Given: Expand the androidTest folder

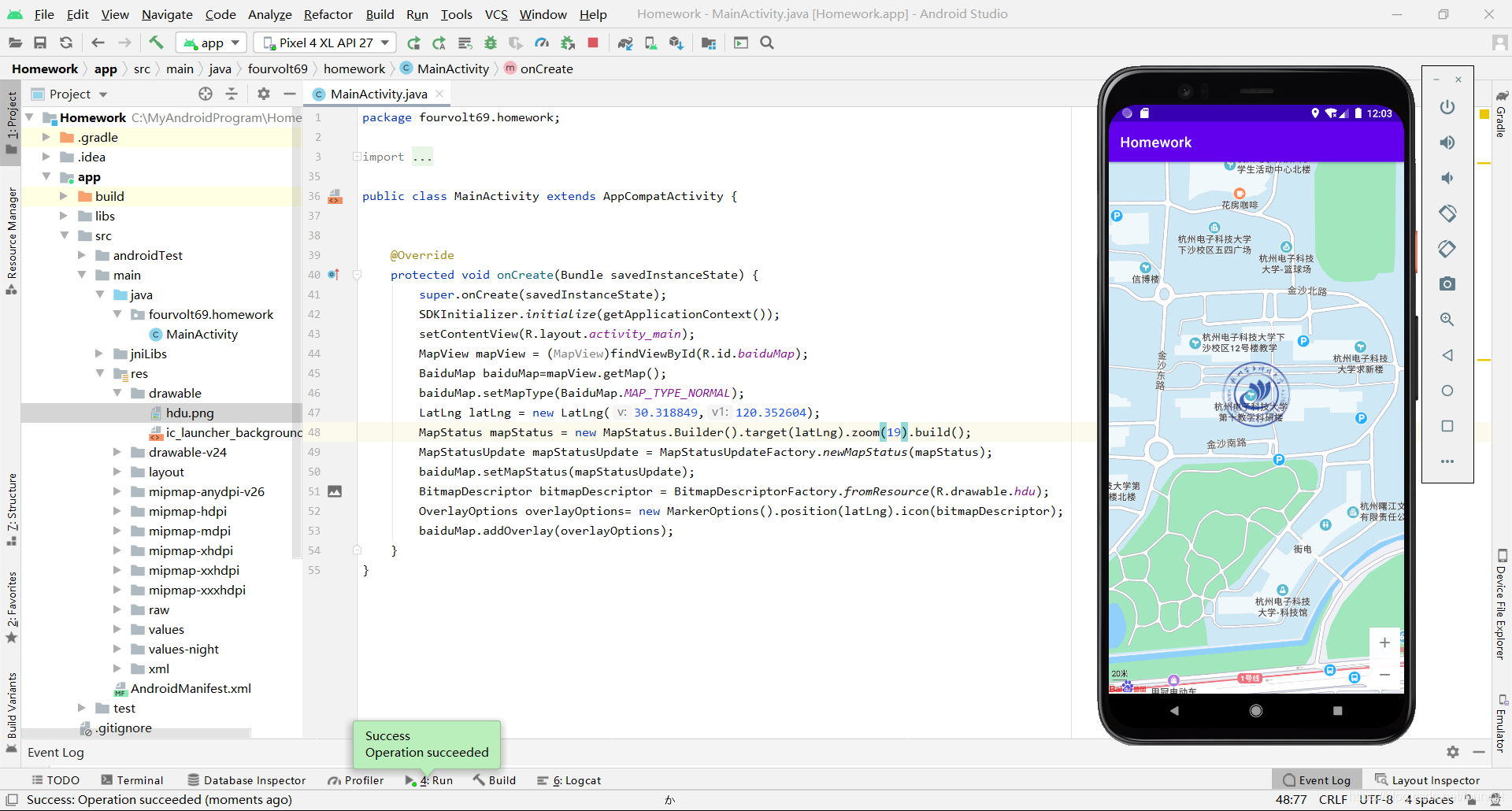Looking at the screenshot, I should pos(82,255).
